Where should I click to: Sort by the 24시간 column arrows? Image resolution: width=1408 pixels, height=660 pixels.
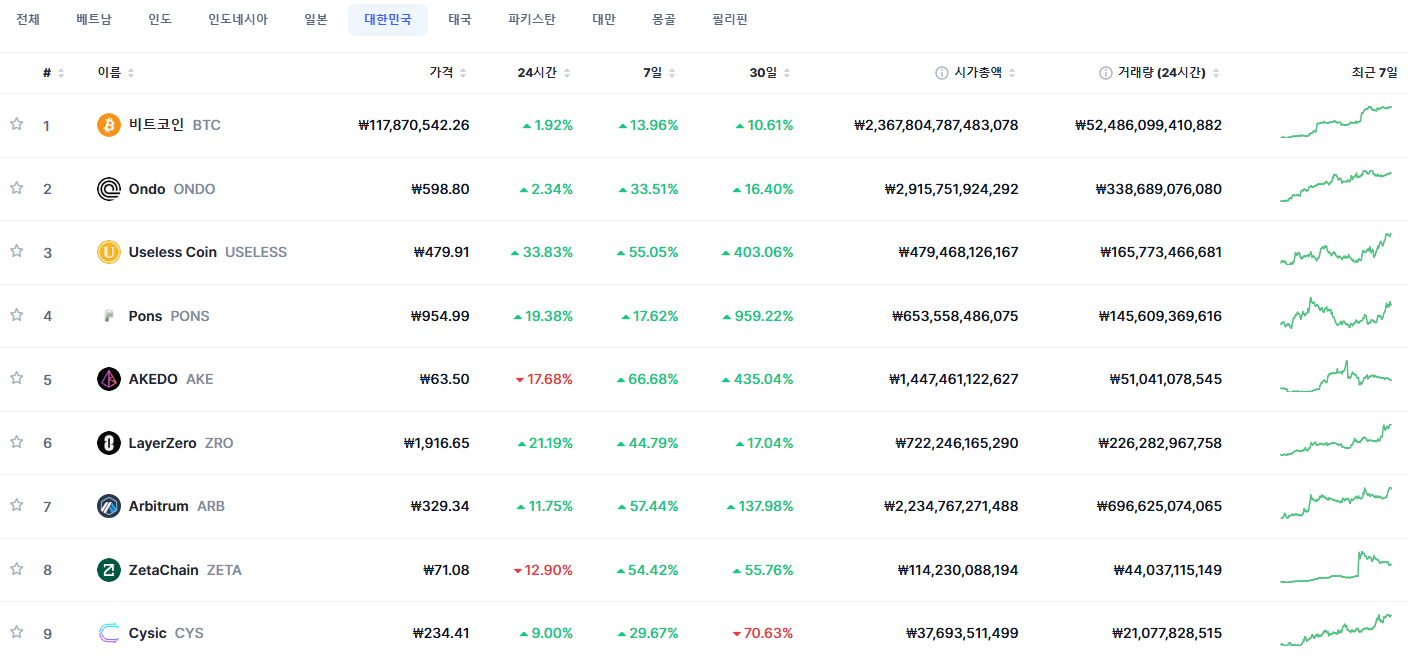567,73
